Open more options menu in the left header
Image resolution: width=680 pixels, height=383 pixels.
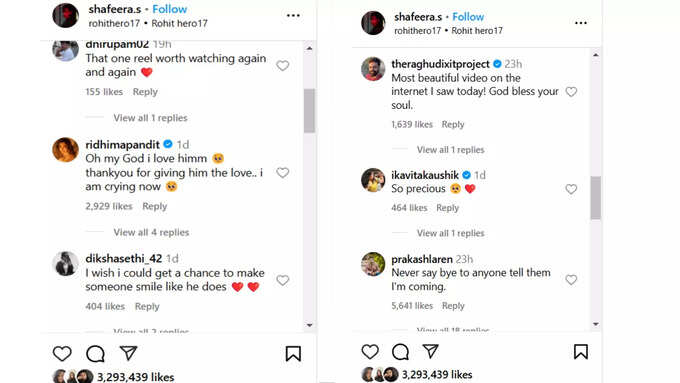(x=293, y=16)
